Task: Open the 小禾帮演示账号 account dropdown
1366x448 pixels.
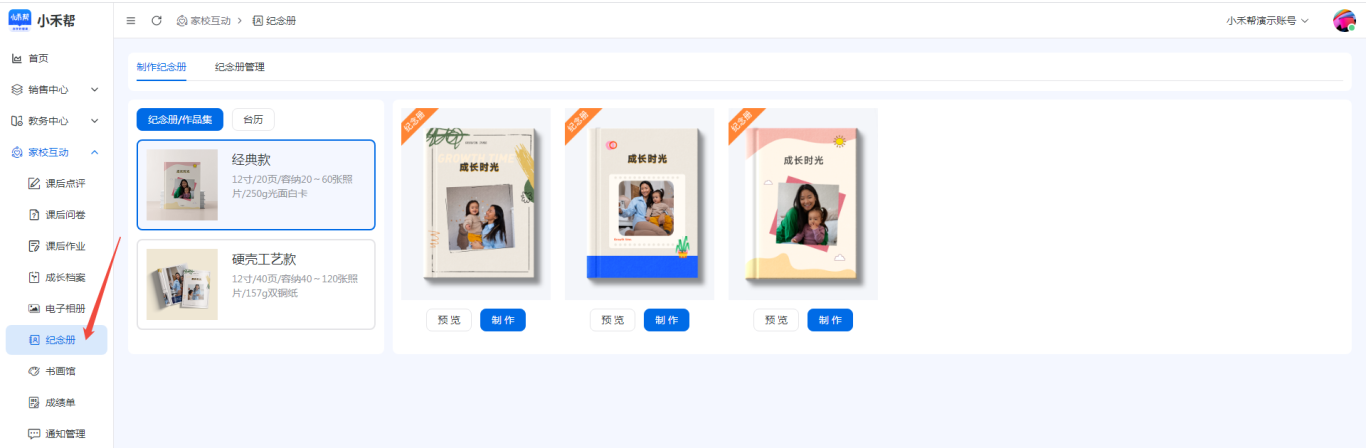Action: [x=1267, y=21]
